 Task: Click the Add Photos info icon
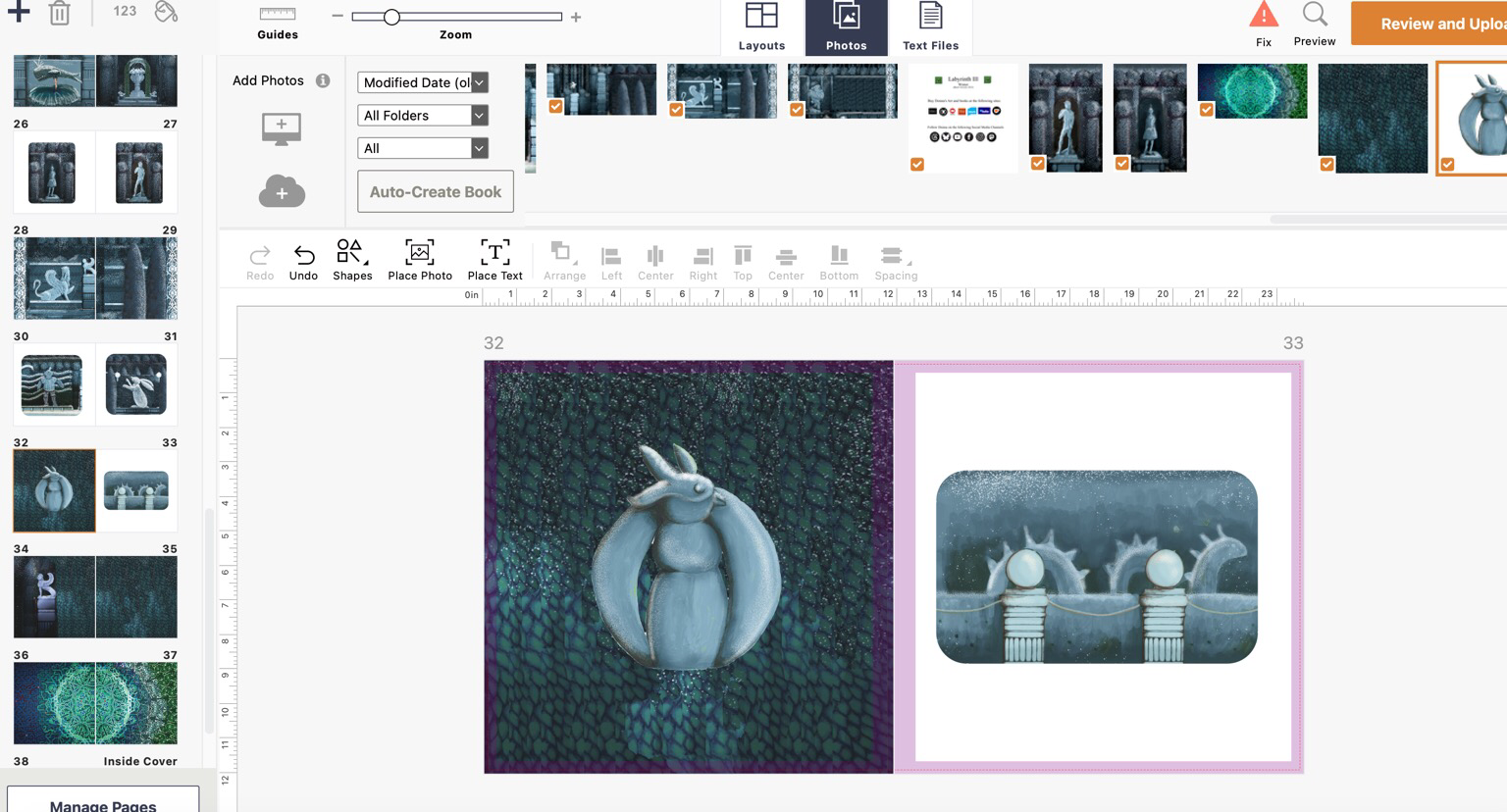[323, 80]
